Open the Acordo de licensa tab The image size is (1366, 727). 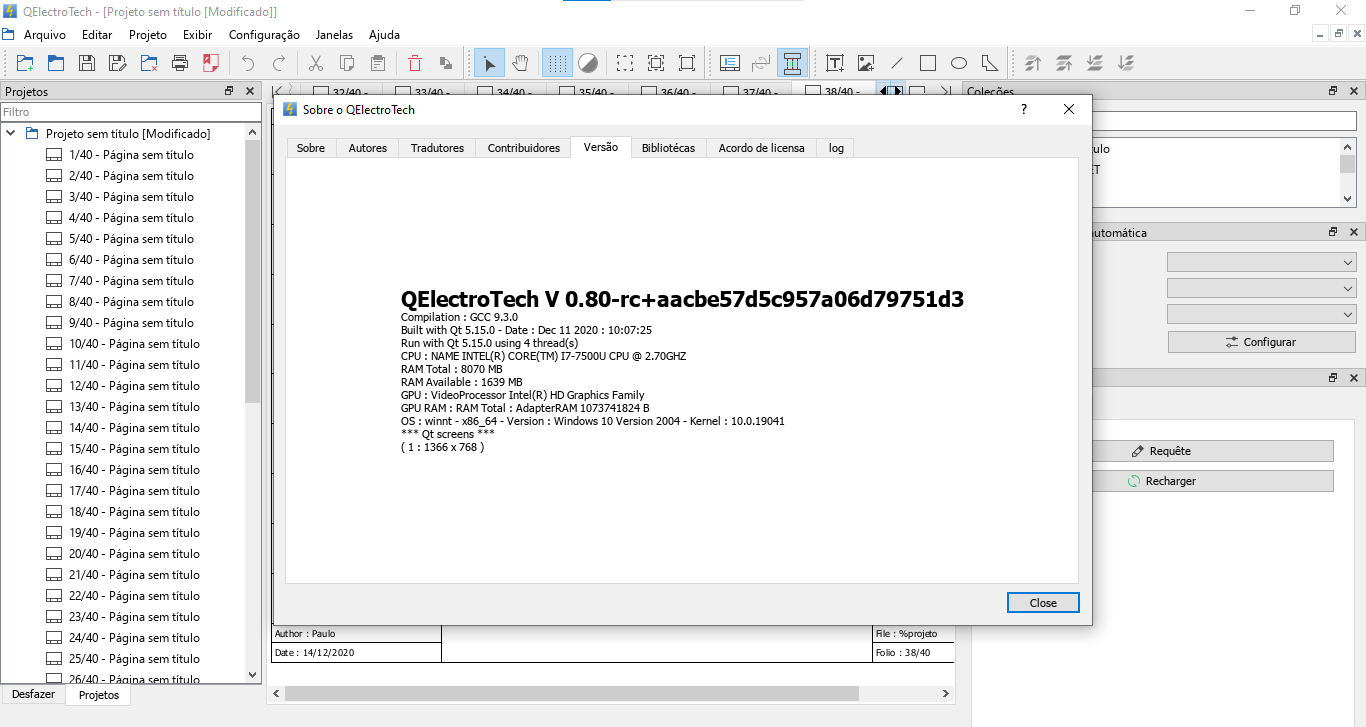pos(761,148)
